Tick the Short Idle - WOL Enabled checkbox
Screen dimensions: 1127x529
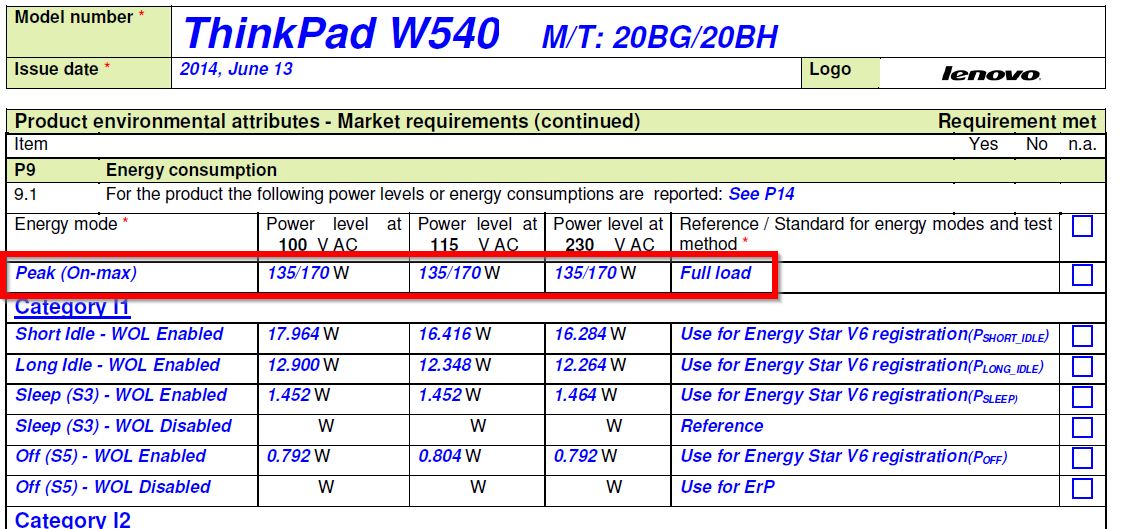pos(1081,336)
